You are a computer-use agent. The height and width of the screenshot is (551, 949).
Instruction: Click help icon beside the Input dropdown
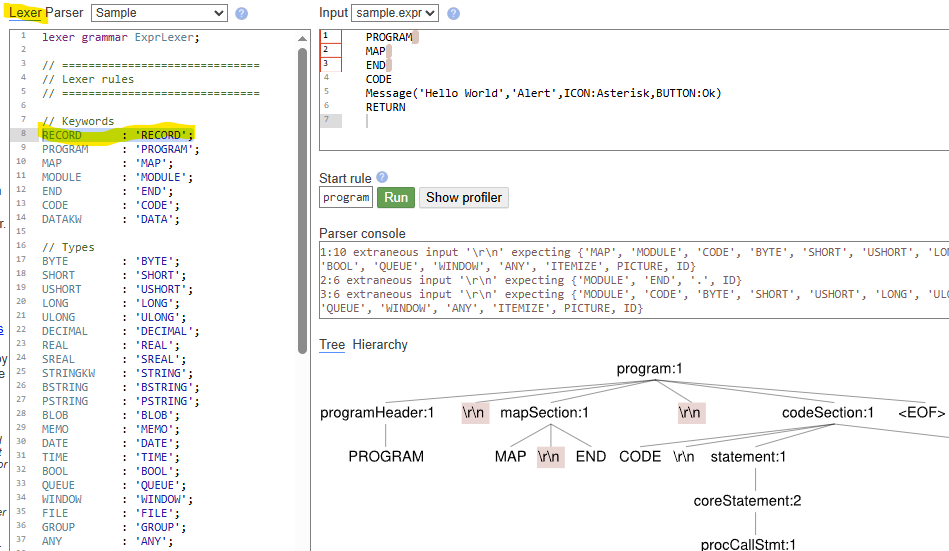(x=454, y=14)
